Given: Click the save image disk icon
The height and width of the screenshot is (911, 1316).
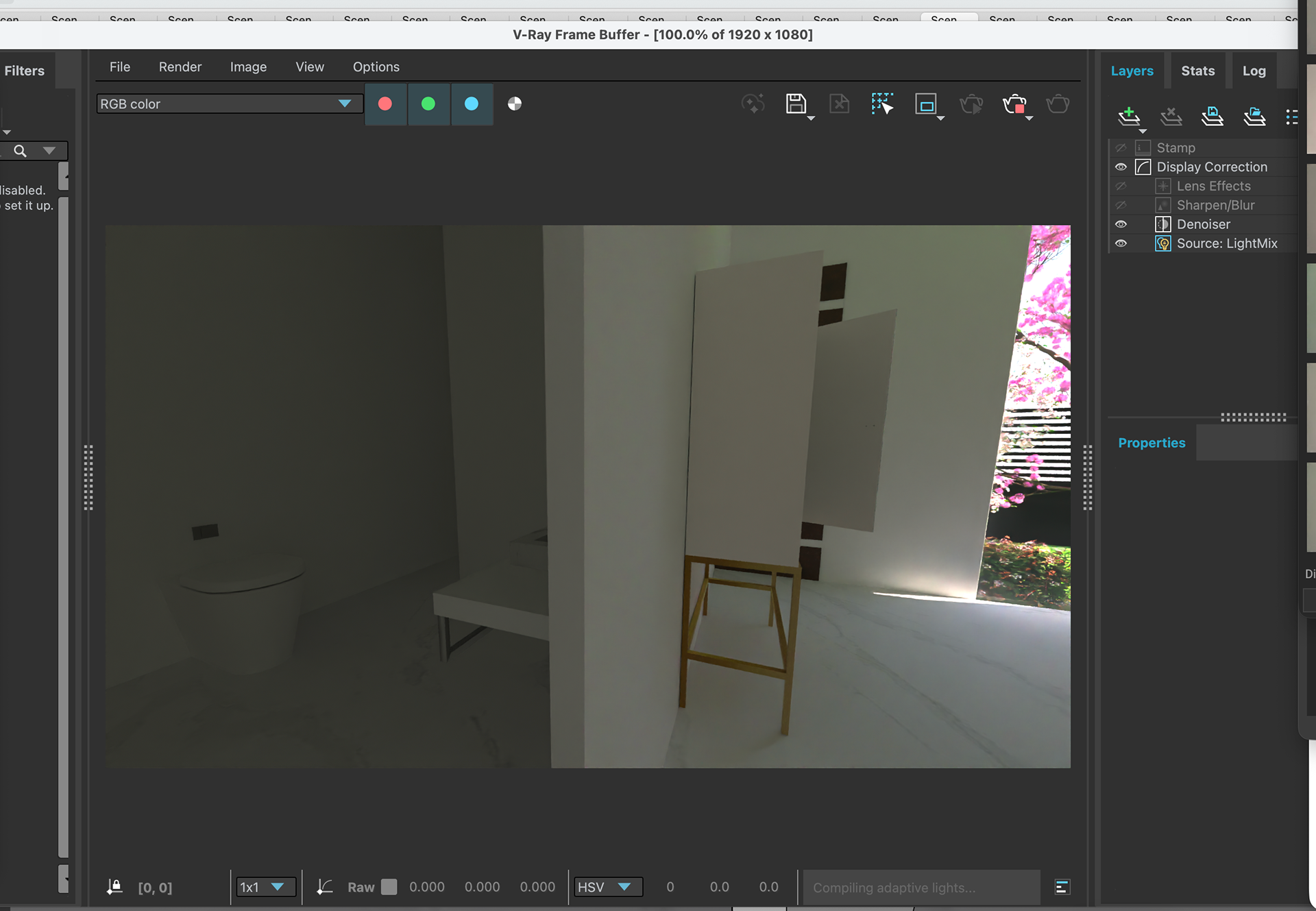Looking at the screenshot, I should (795, 104).
